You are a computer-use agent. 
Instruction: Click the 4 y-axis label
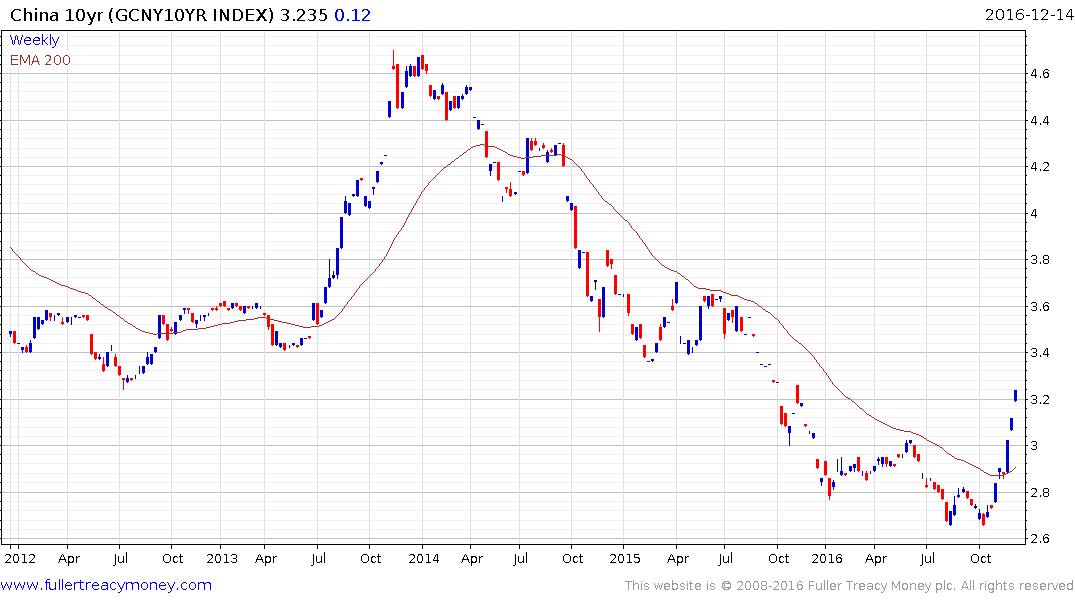(1034, 213)
